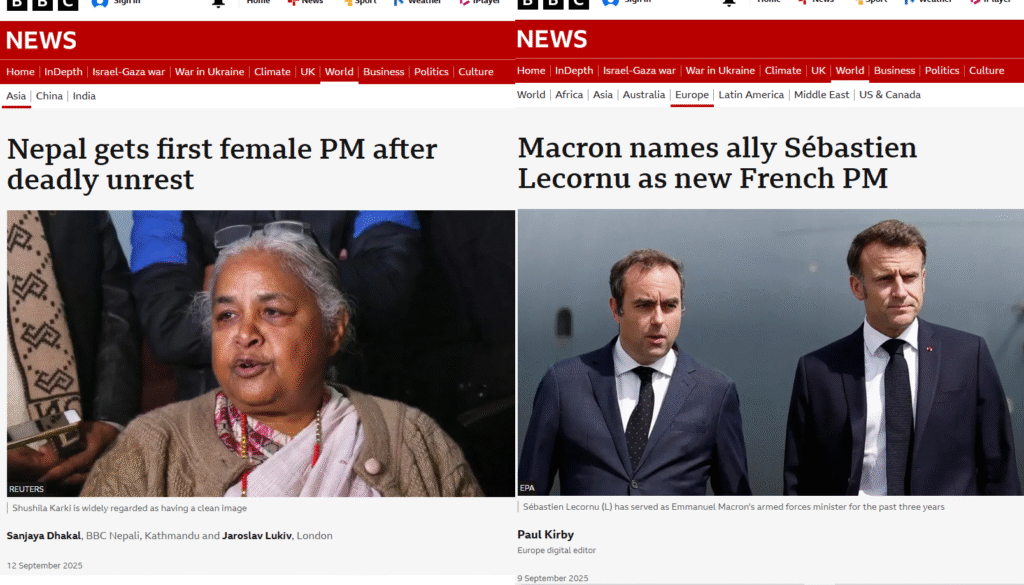Click the Sport icon above the Macron article
The width and height of the screenshot is (1024, 585).
[x=856, y=3]
